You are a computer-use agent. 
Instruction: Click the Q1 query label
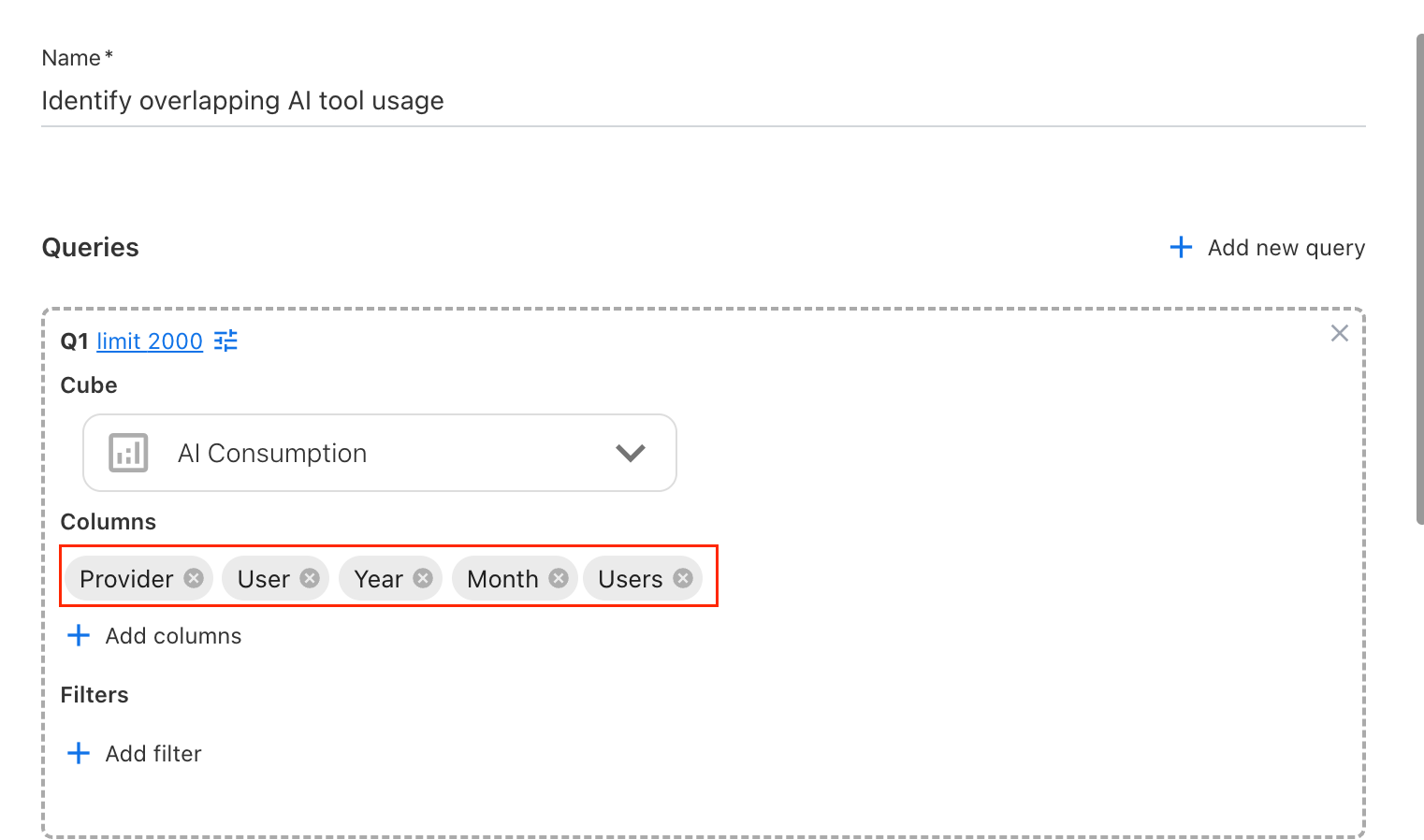[74, 341]
